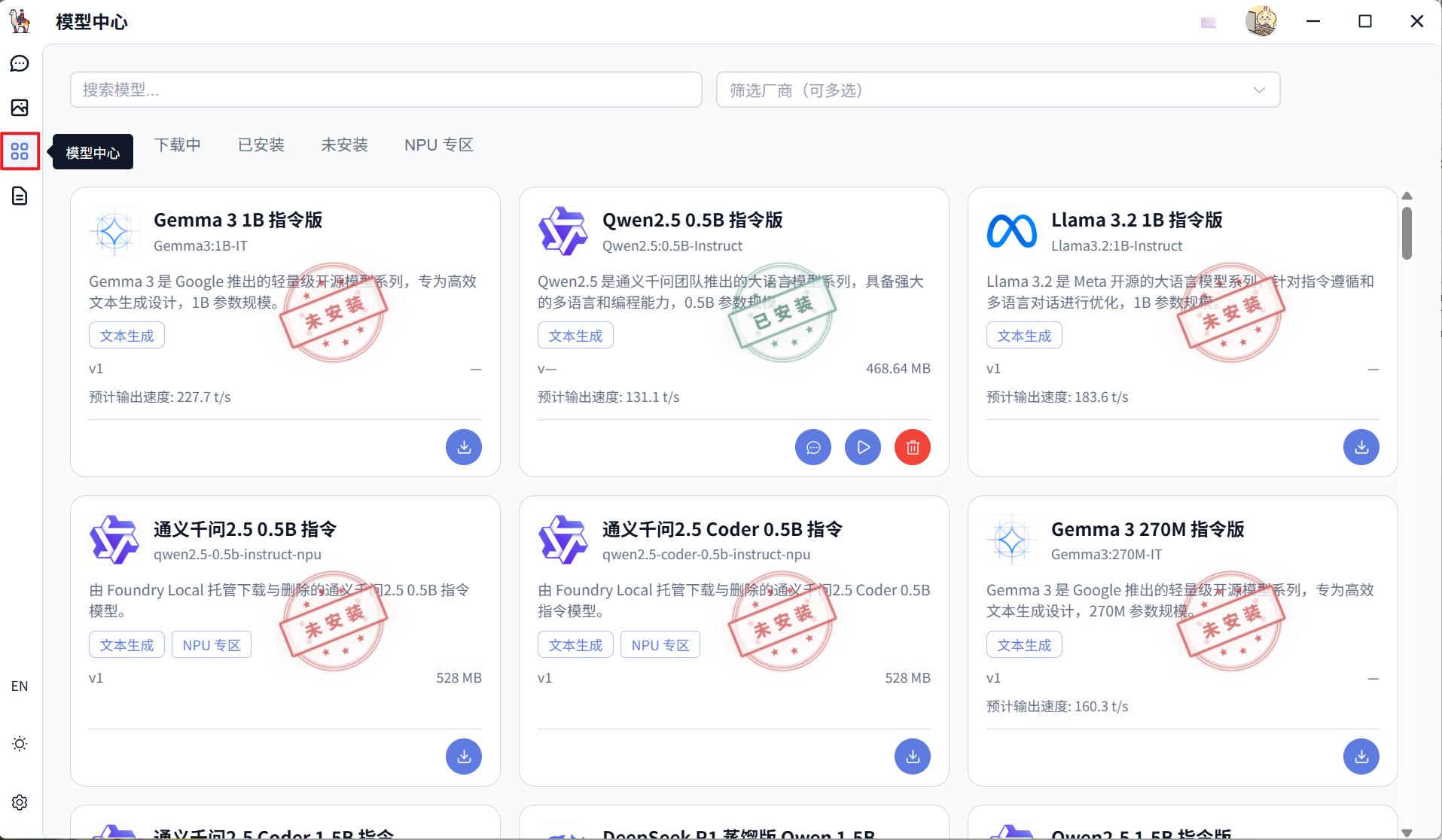Click the model list scrollbar thumb
The image size is (1442, 840).
click(x=1407, y=233)
